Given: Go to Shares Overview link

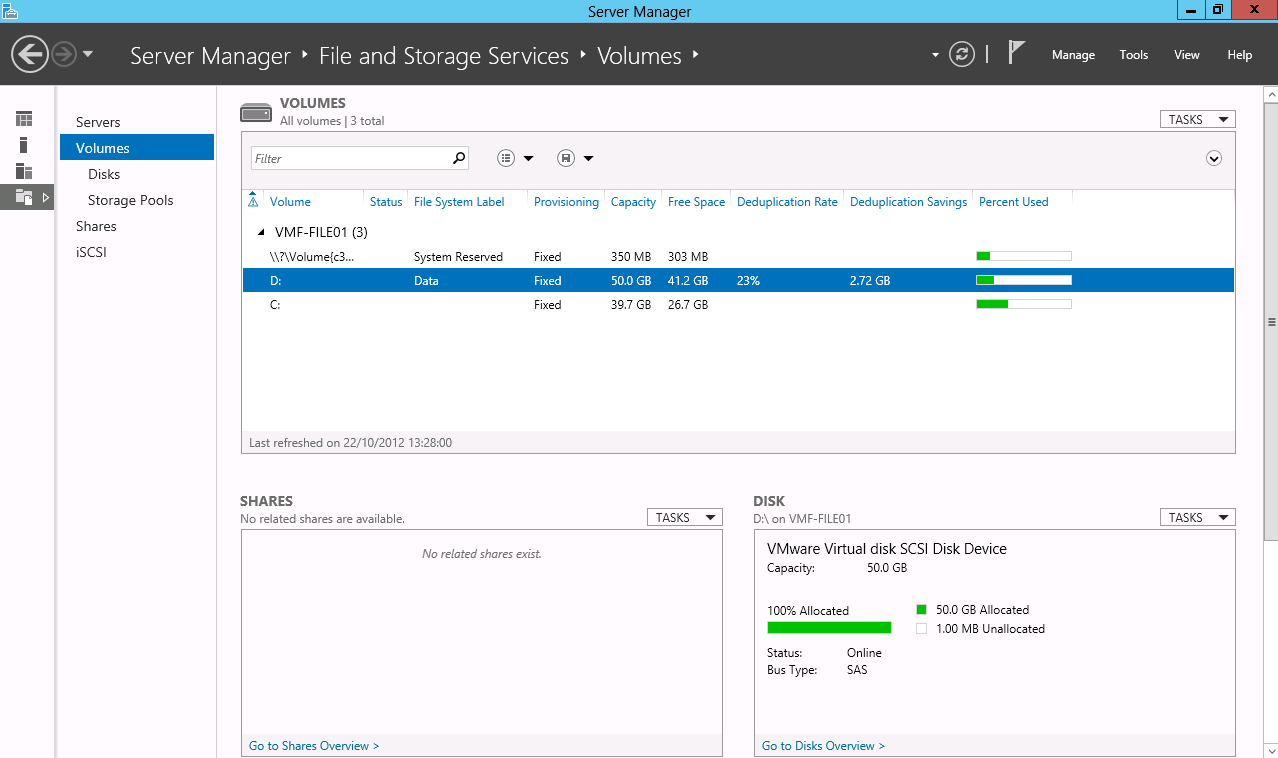Looking at the screenshot, I should (314, 746).
